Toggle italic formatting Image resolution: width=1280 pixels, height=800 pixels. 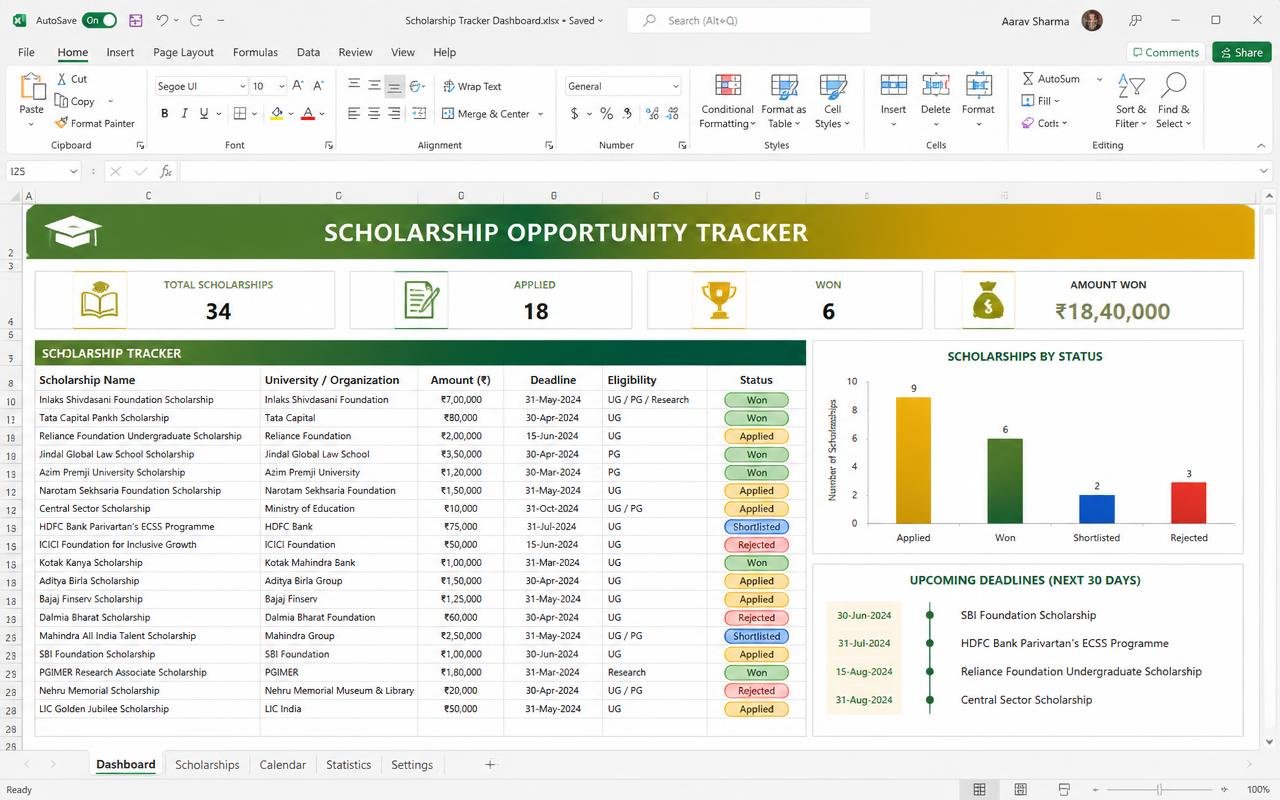pyautogui.click(x=186, y=114)
